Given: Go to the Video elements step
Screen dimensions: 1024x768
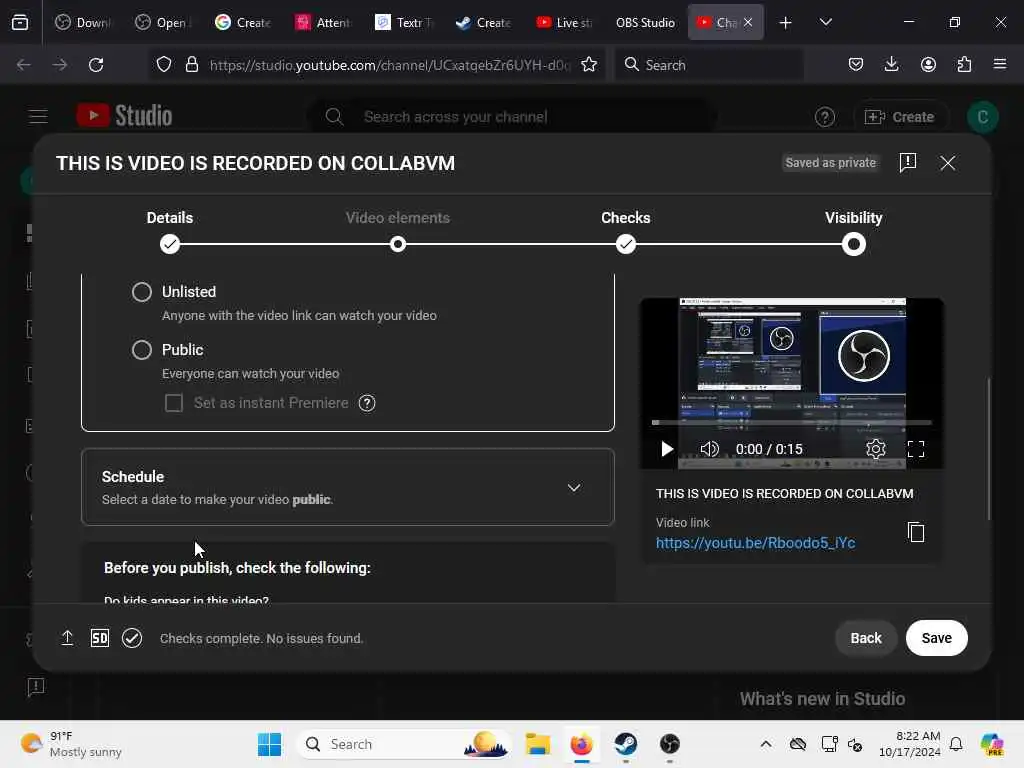Looking at the screenshot, I should pyautogui.click(x=398, y=244).
